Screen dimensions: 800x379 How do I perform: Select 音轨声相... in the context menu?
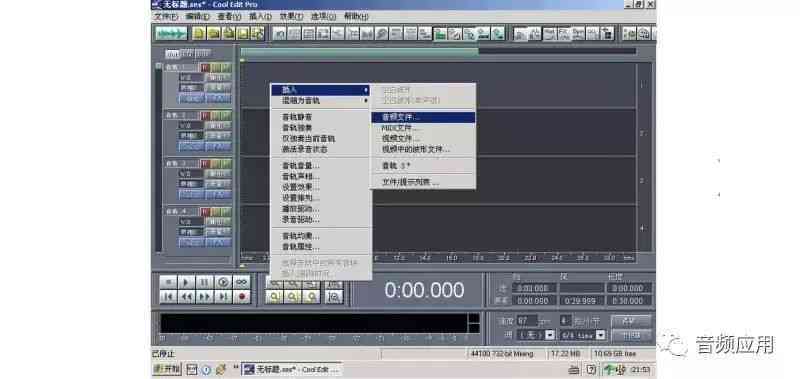click(x=320, y=176)
